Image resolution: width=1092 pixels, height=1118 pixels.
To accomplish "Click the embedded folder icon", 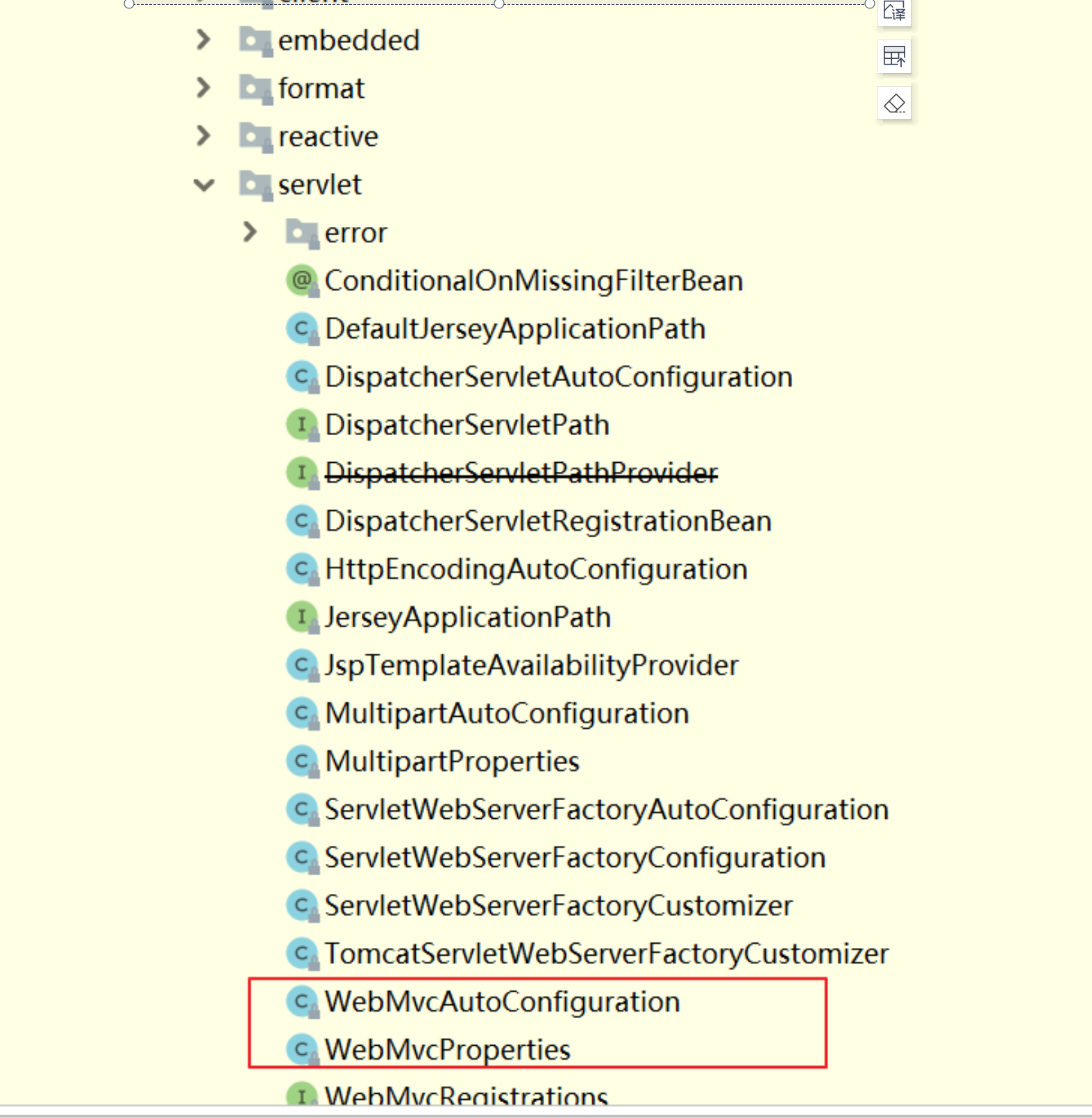I will tap(255, 41).
